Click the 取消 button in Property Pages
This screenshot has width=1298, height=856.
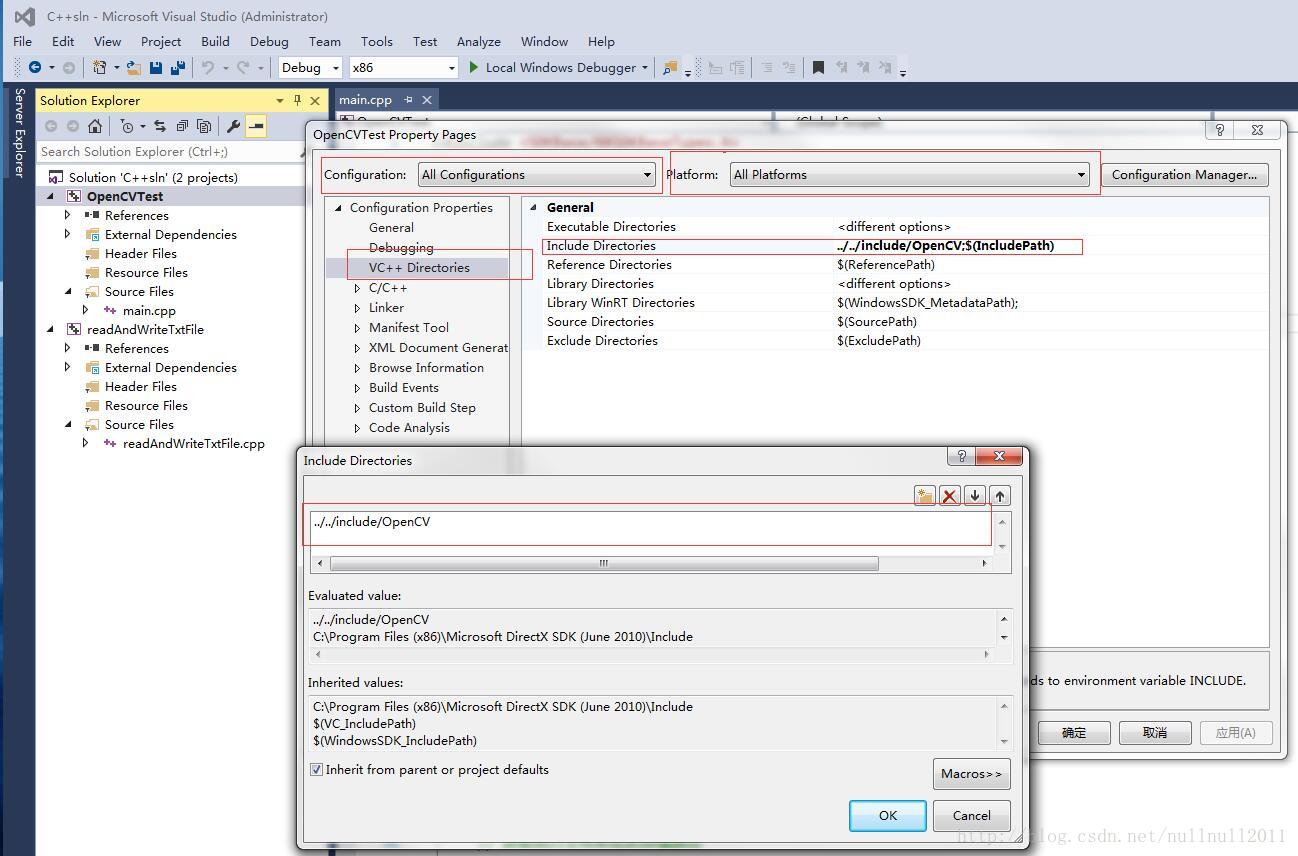click(1155, 732)
